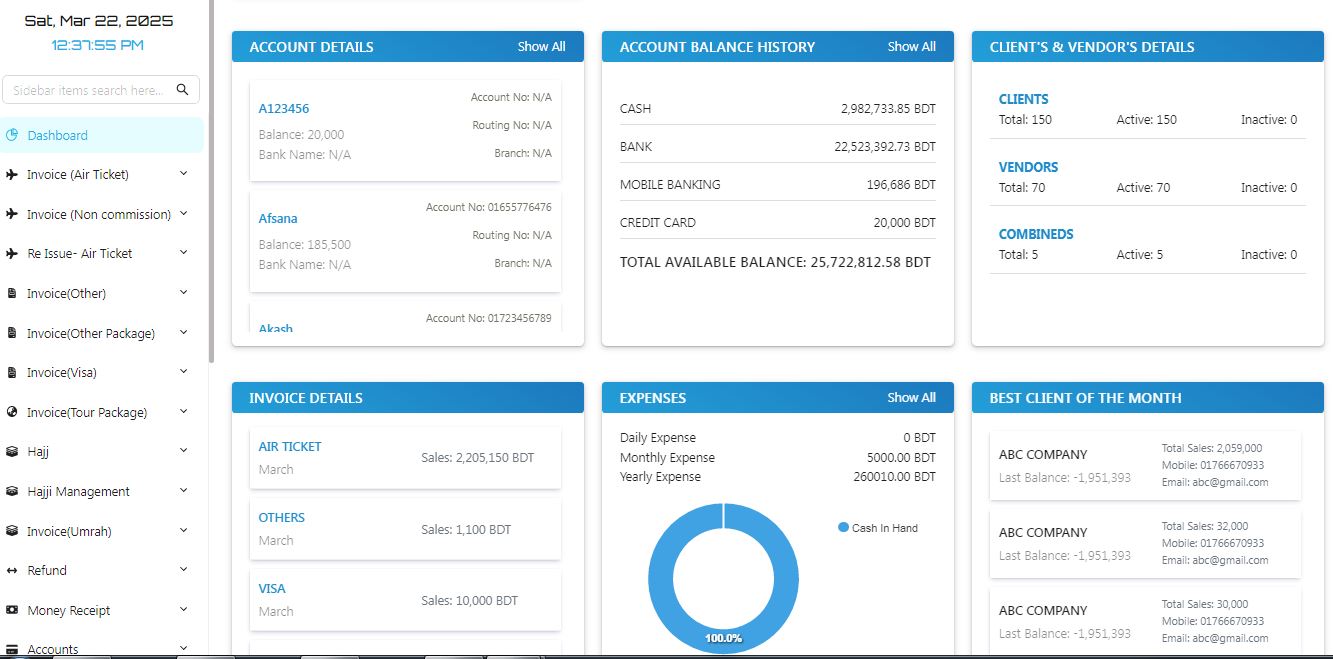Expand the Invoice (Air Ticket) chevron
The width and height of the screenshot is (1333, 659).
click(x=183, y=173)
